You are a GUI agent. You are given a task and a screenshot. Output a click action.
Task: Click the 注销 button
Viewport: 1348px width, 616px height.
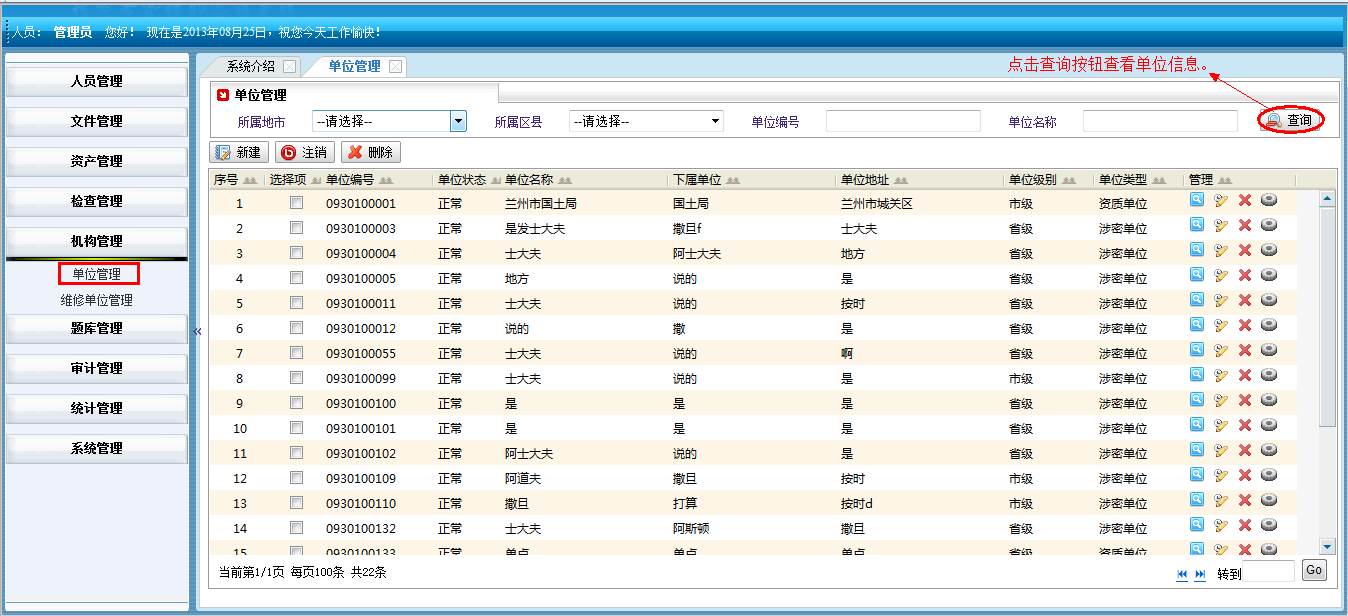304,152
